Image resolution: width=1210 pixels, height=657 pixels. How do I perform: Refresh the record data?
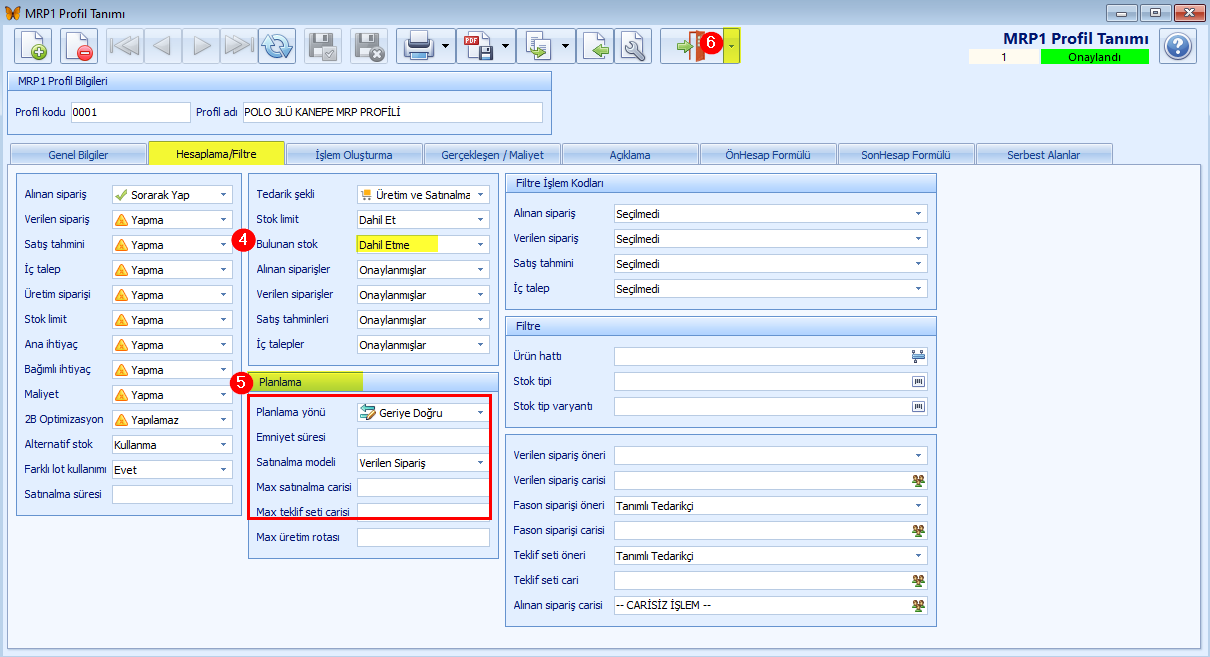tap(277, 46)
